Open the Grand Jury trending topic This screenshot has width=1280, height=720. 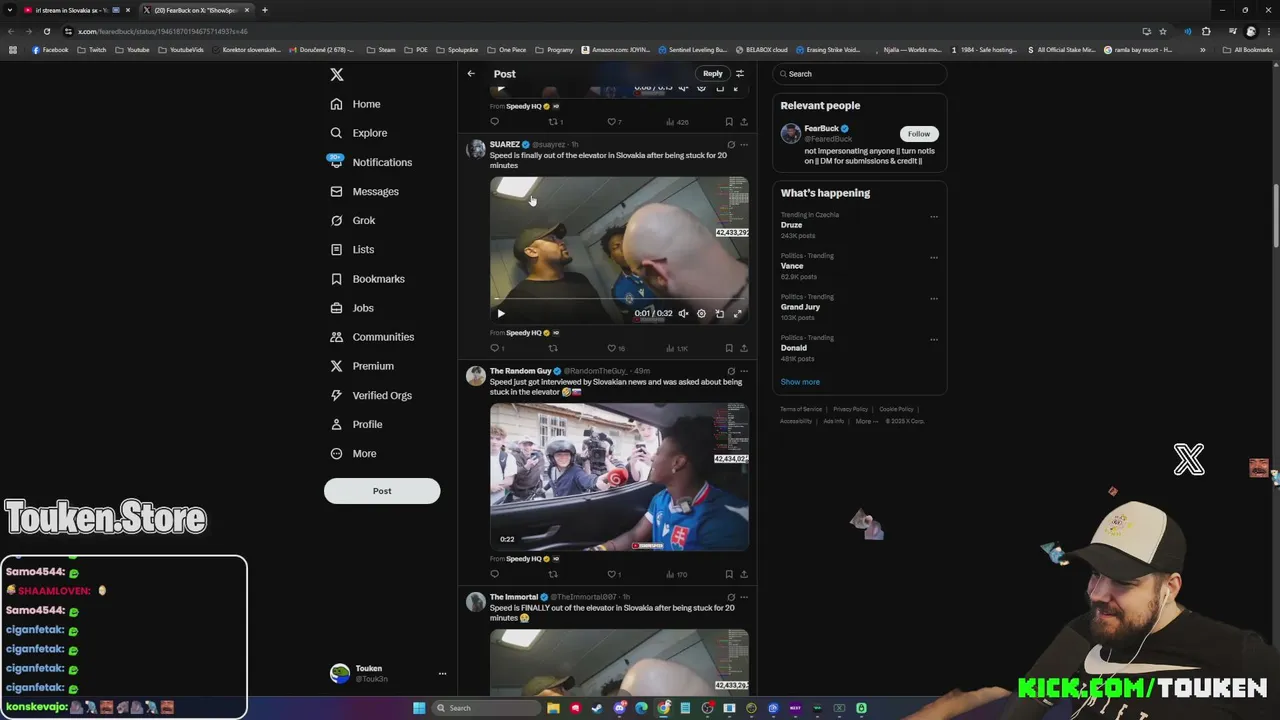[x=800, y=307]
